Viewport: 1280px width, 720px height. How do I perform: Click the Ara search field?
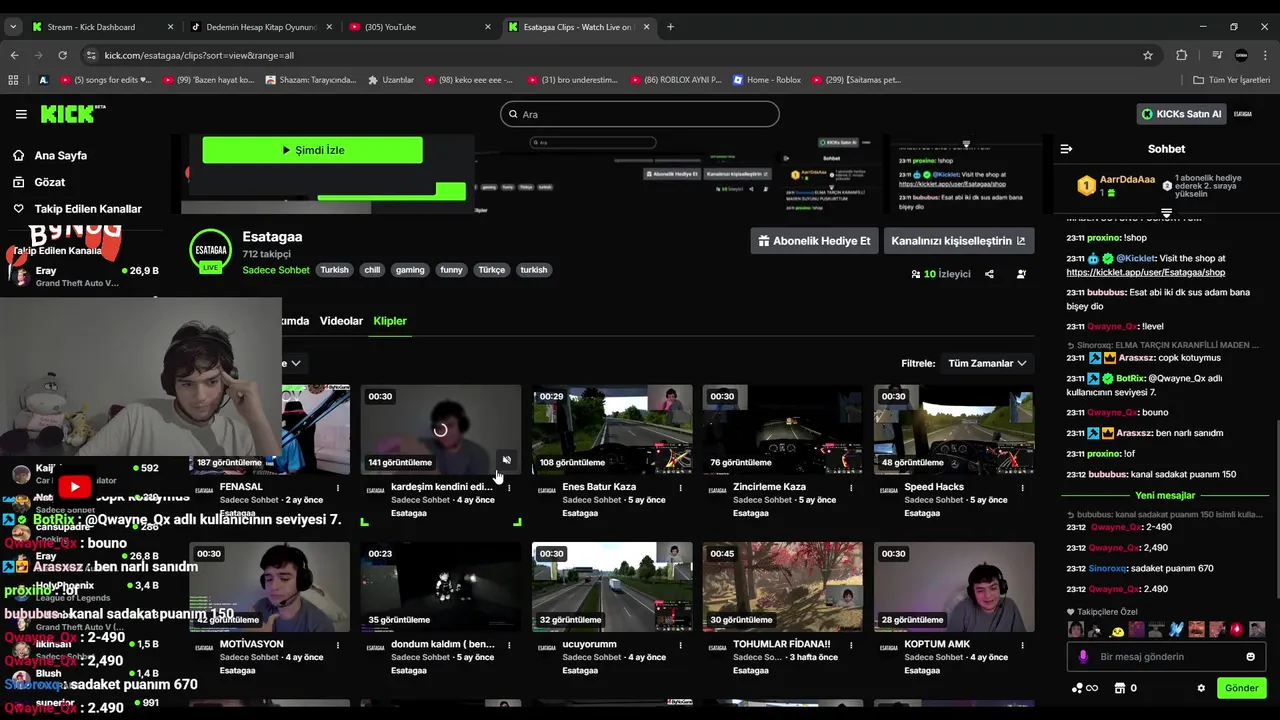point(640,114)
